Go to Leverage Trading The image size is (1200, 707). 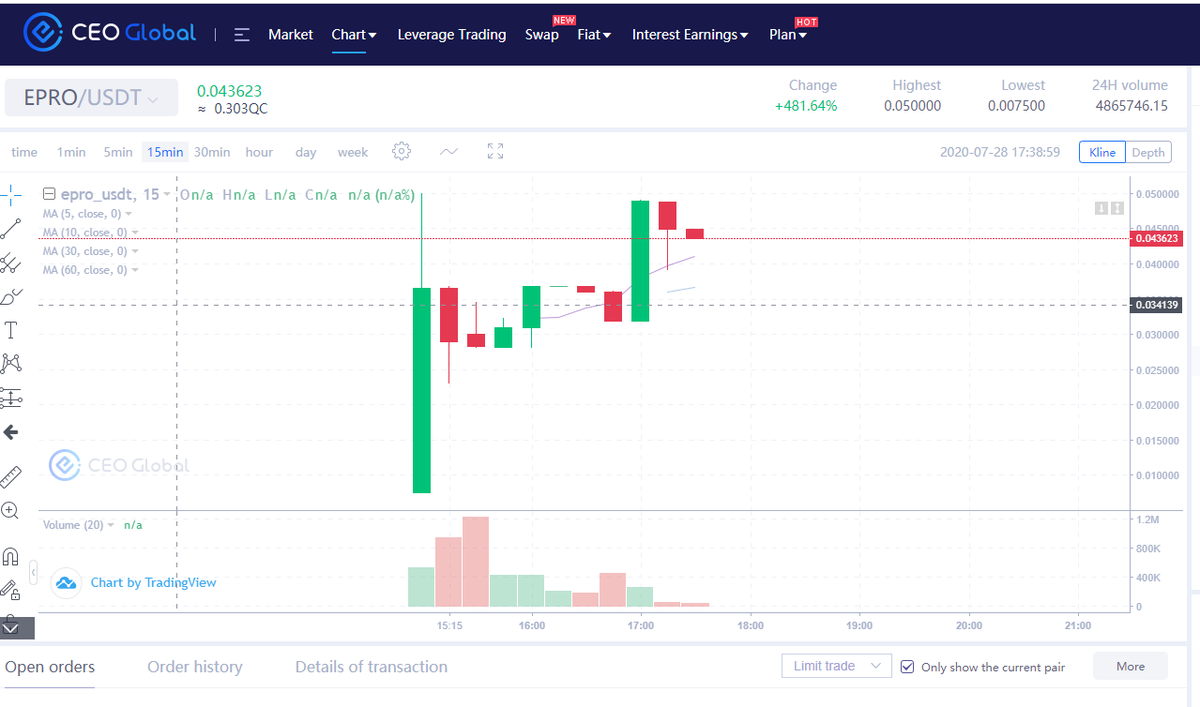[x=452, y=34]
